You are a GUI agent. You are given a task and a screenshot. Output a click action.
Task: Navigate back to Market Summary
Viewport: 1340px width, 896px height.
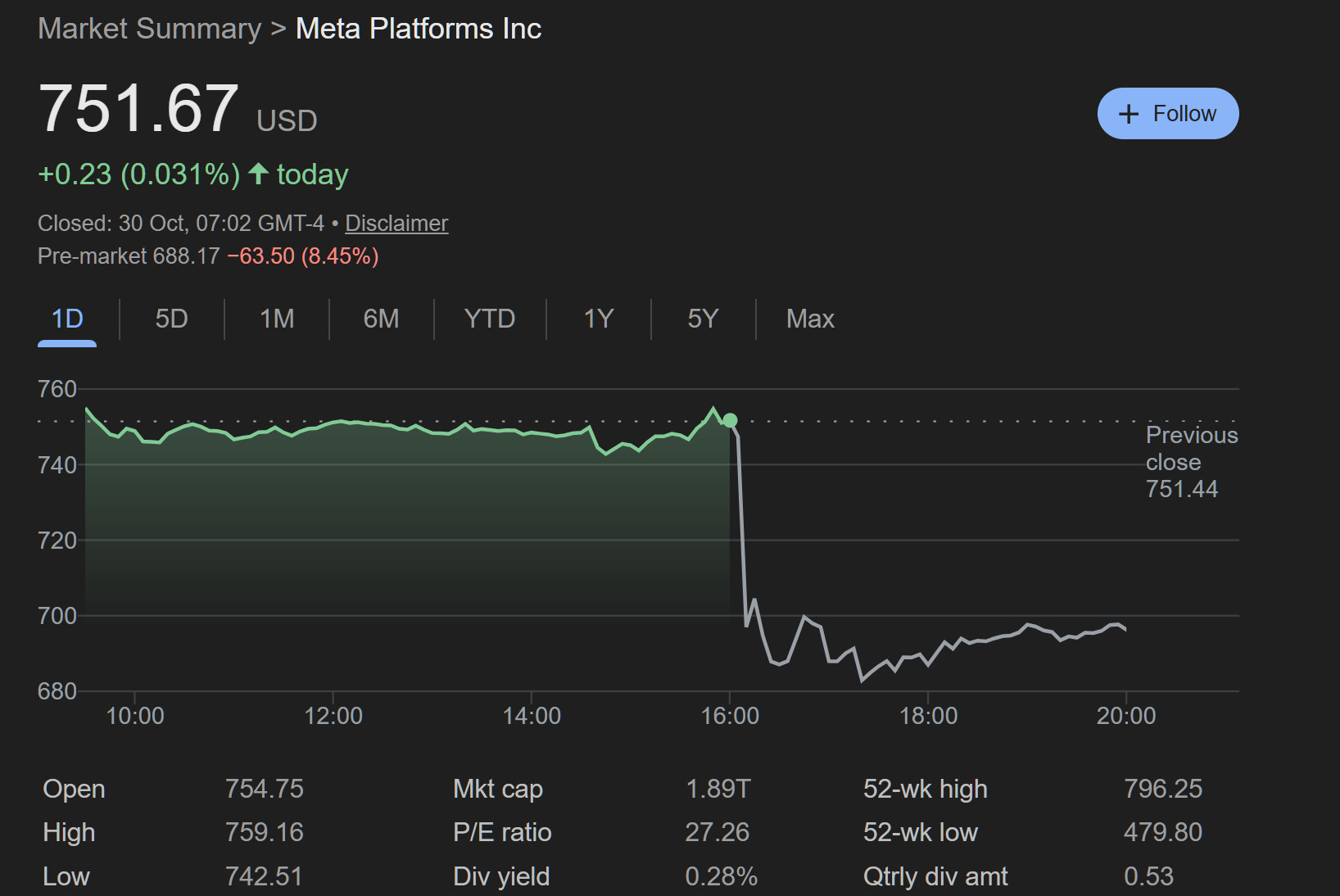[148, 27]
